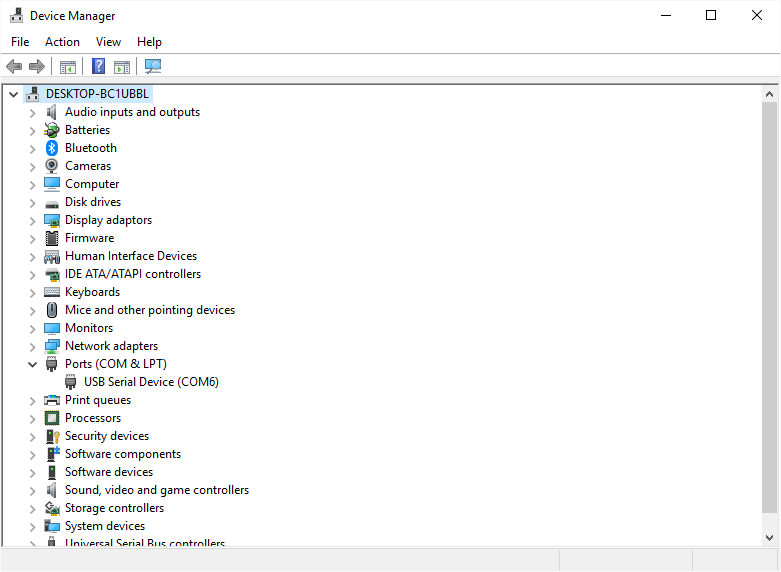Screen dimensions: 781x572
Task: Click the Forward arrow toolbar icon
Action: [x=37, y=66]
